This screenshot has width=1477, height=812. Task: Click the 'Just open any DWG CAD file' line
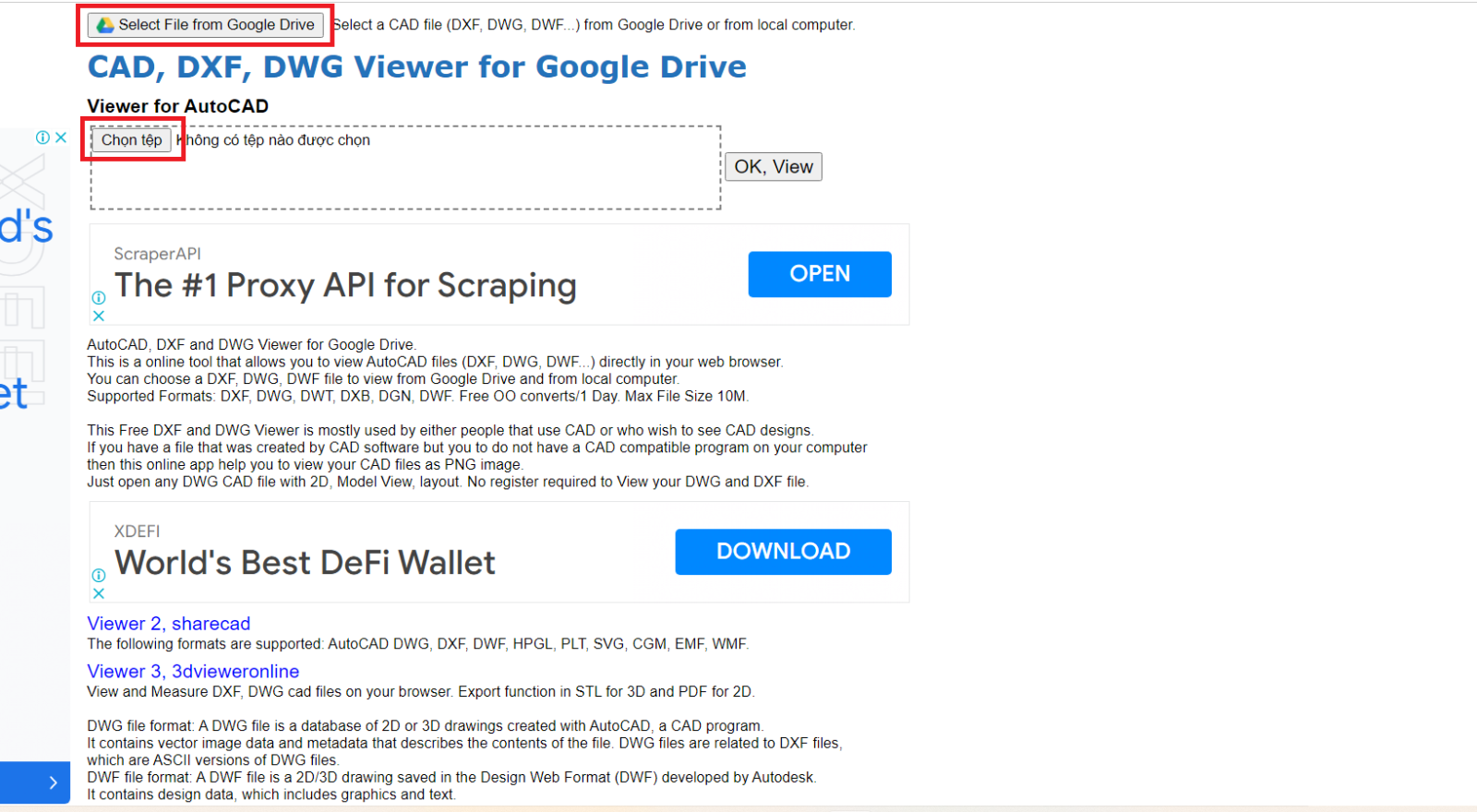pos(449,483)
